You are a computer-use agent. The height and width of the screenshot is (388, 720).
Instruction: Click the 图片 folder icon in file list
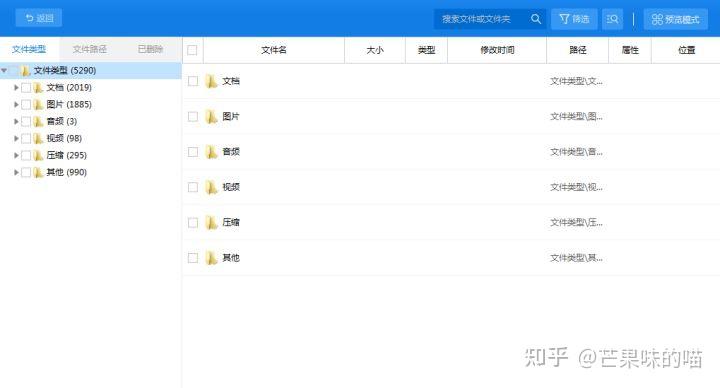211,117
